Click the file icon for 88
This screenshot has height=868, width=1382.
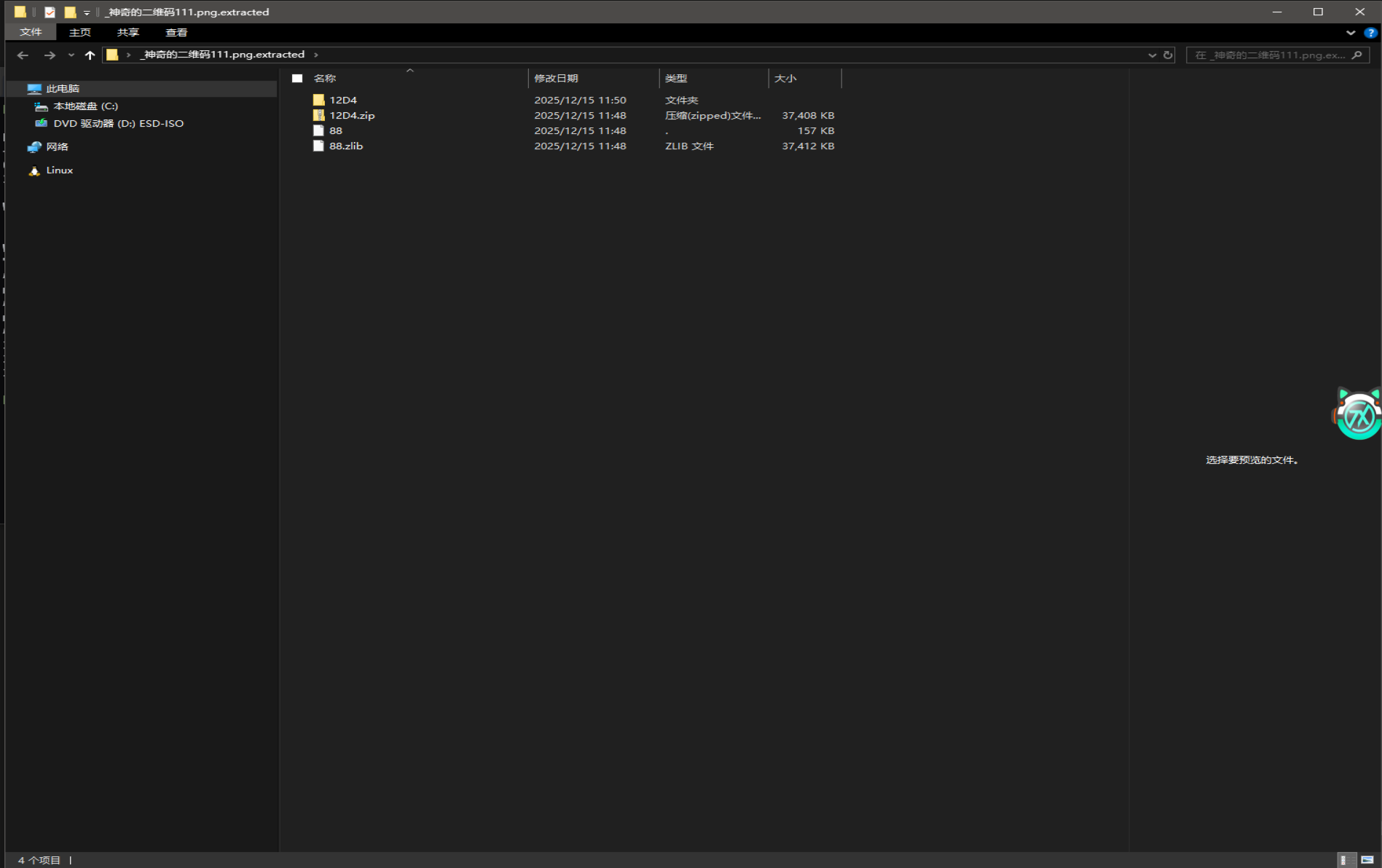click(x=318, y=131)
